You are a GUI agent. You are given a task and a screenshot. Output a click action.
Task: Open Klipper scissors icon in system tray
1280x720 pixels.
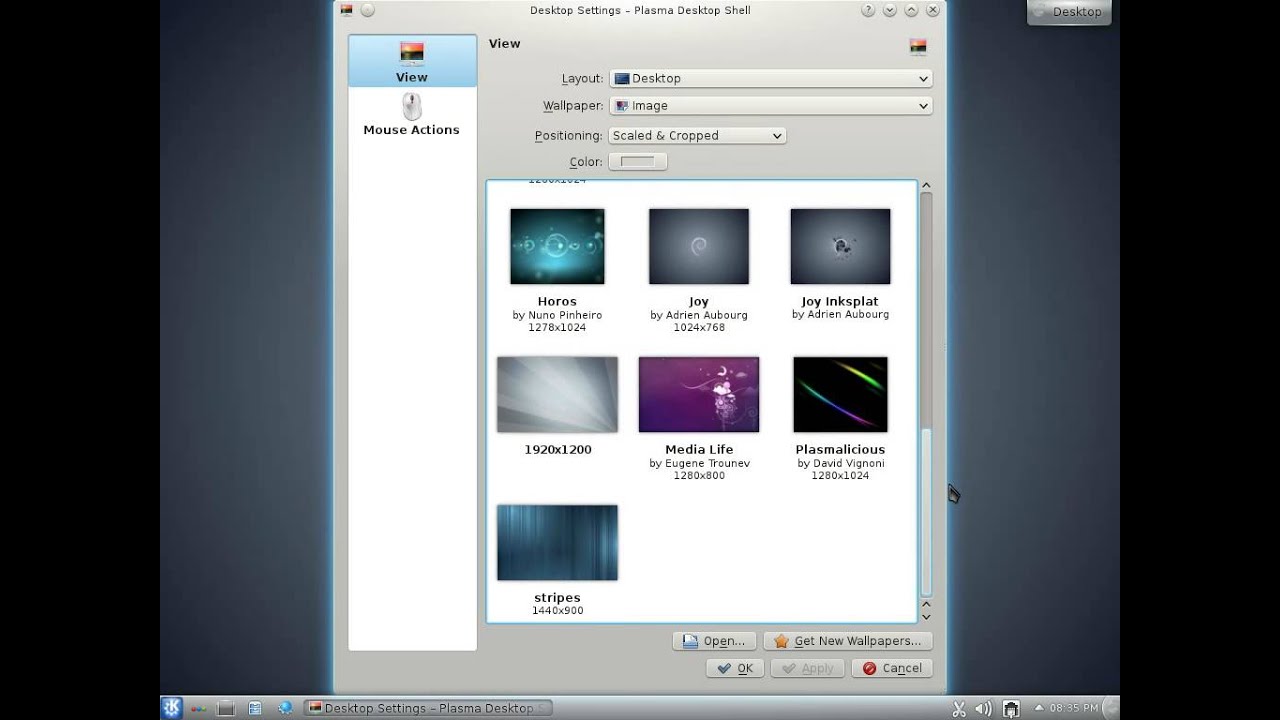pyautogui.click(x=959, y=709)
